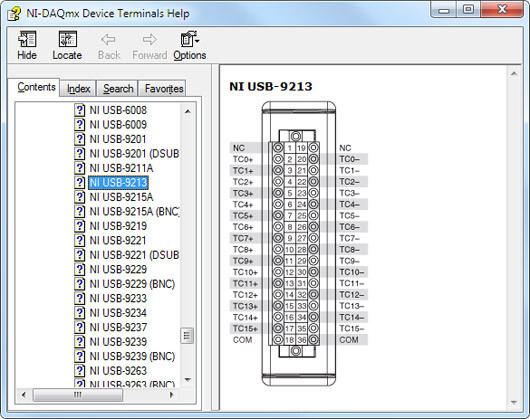Select the NI USB-9201 topic
Viewport: 530px width, 419px height.
(x=118, y=139)
